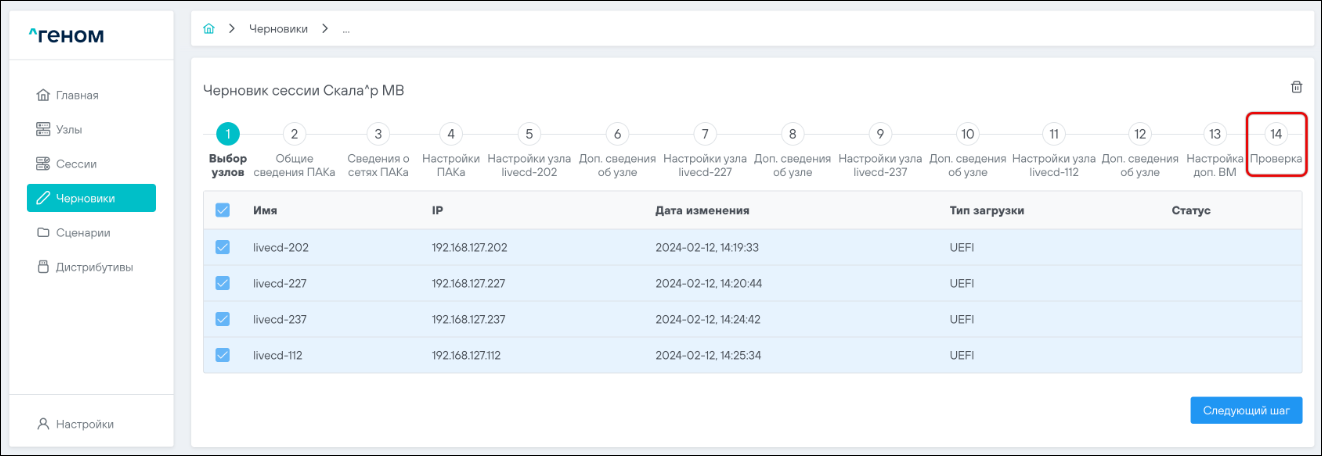Open Дистрибутивы in the sidebar
The height and width of the screenshot is (456, 1322).
point(94,267)
